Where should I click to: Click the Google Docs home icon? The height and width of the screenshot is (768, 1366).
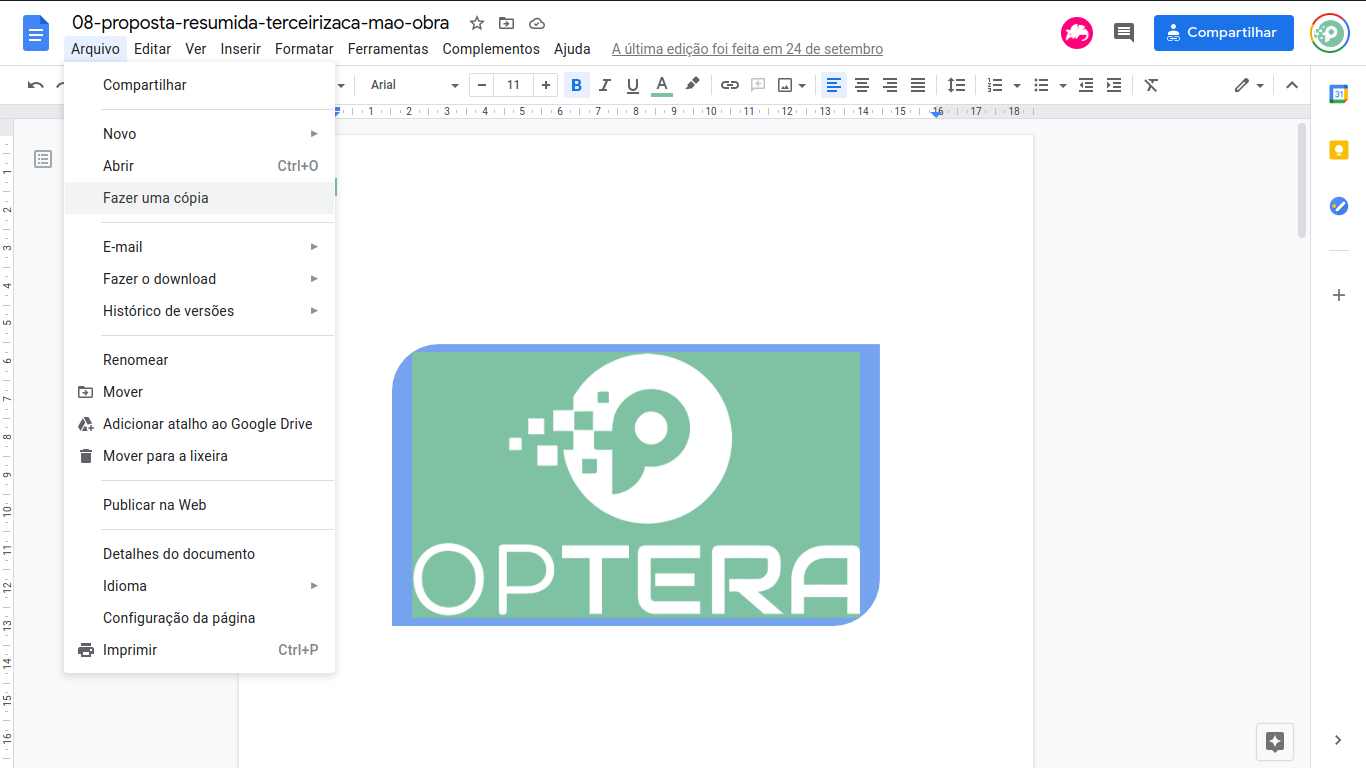[36, 33]
